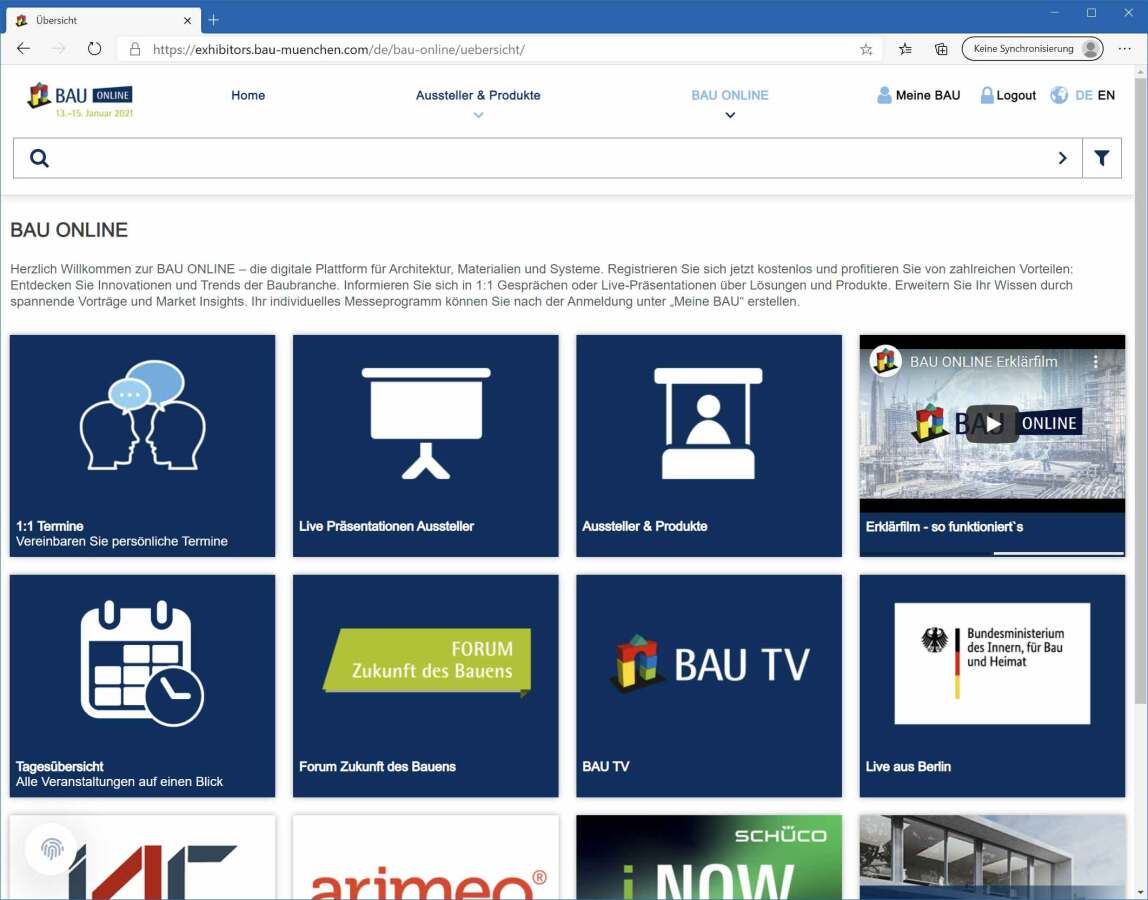This screenshot has width=1148, height=900.
Task: Click the presentation screen icon
Action: pyautogui.click(x=426, y=423)
